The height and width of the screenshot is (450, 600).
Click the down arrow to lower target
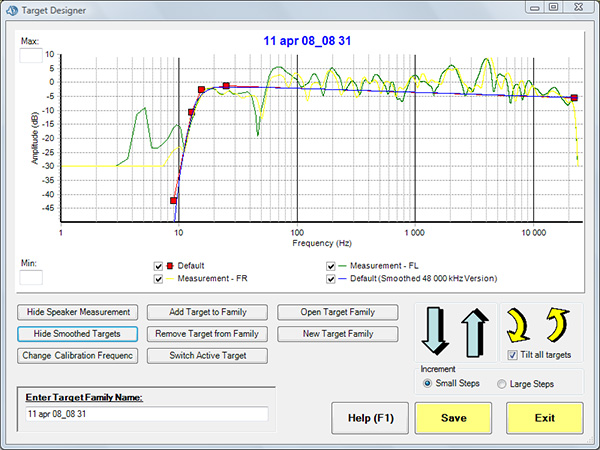[435, 330]
